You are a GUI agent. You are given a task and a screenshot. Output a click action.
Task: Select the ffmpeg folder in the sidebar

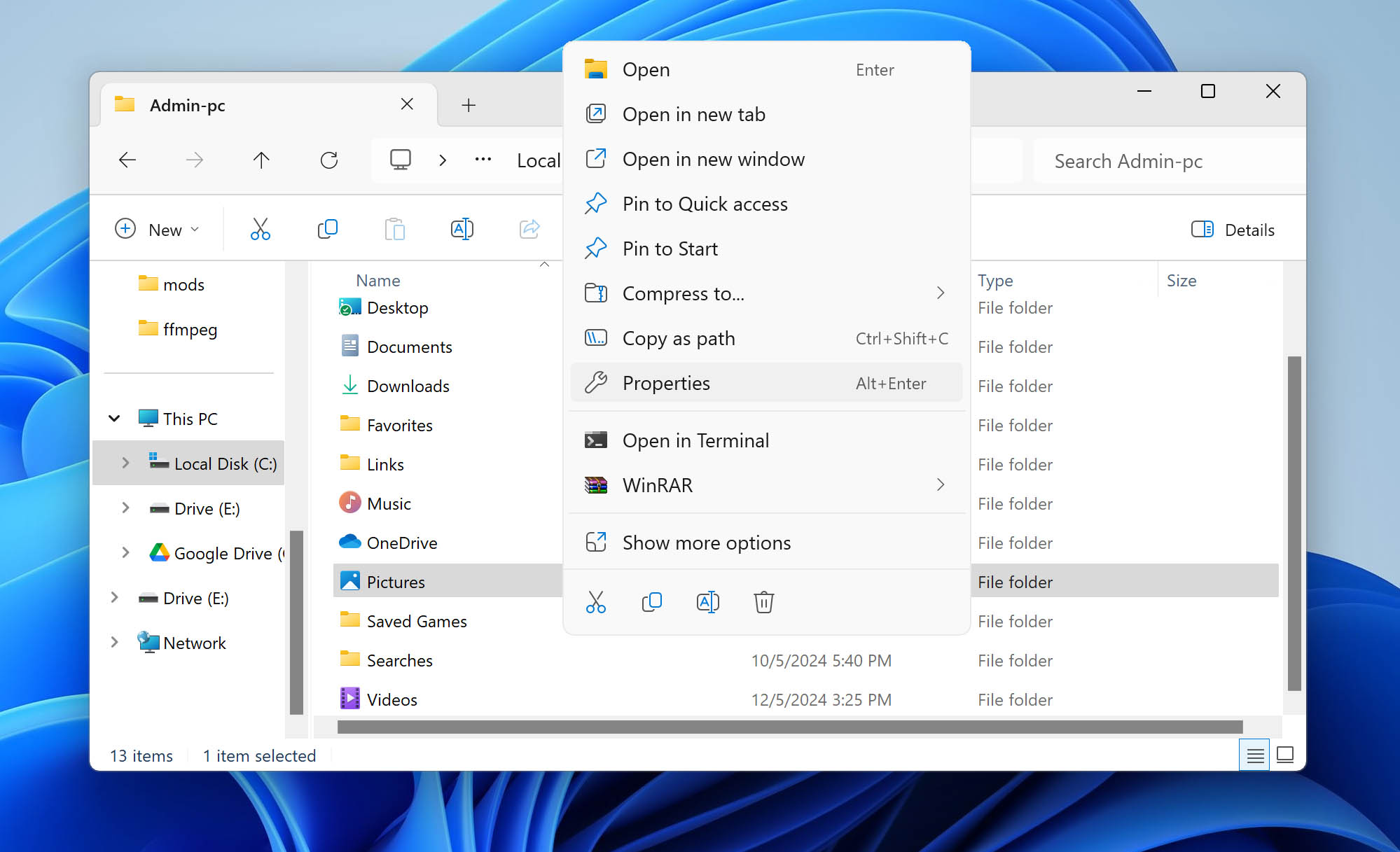(x=178, y=329)
